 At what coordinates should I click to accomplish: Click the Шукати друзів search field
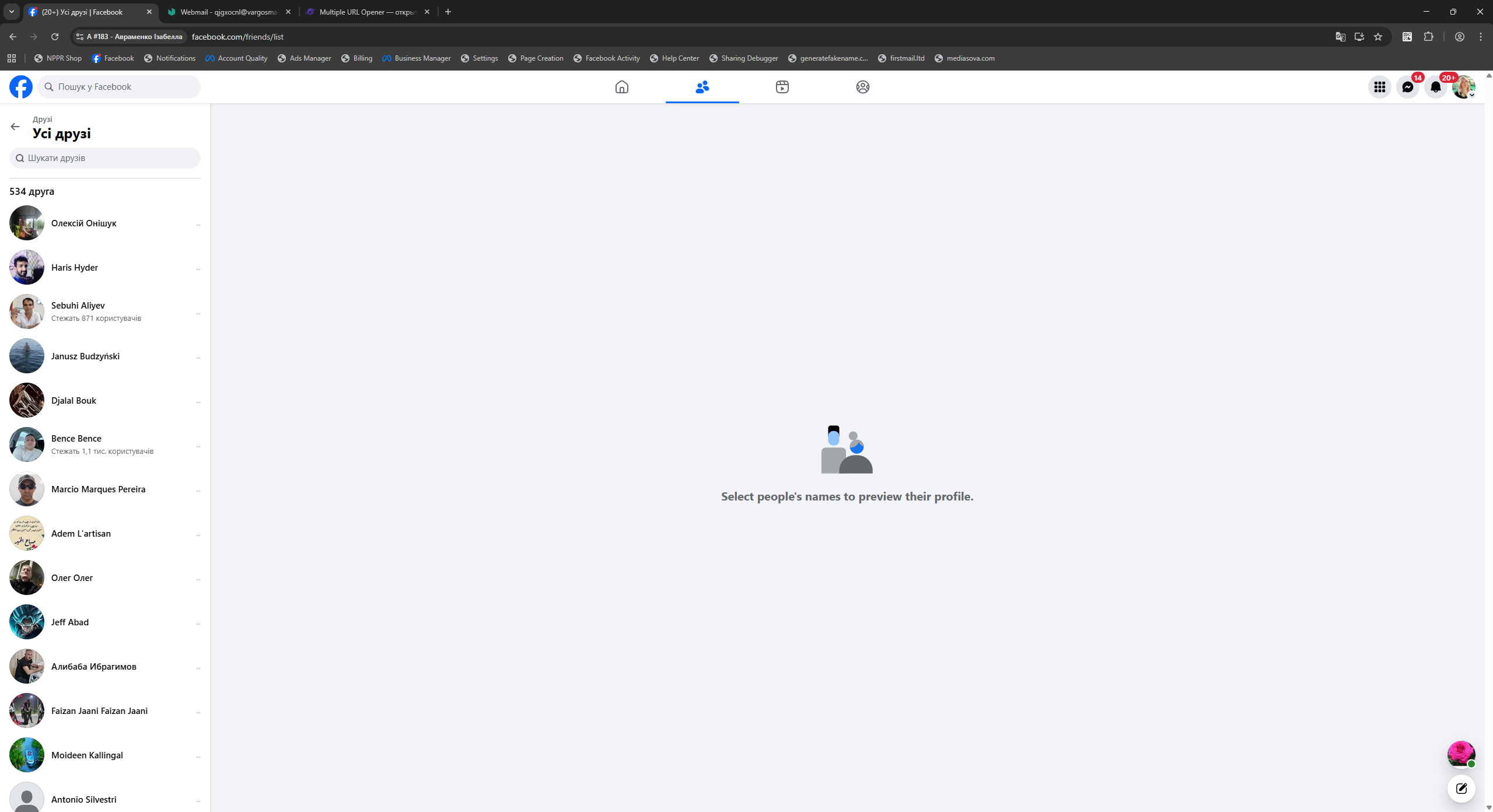[105, 158]
